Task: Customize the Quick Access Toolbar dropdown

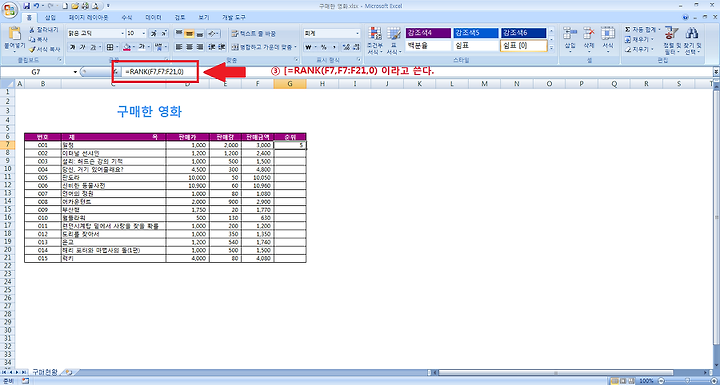Action: click(x=108, y=6)
